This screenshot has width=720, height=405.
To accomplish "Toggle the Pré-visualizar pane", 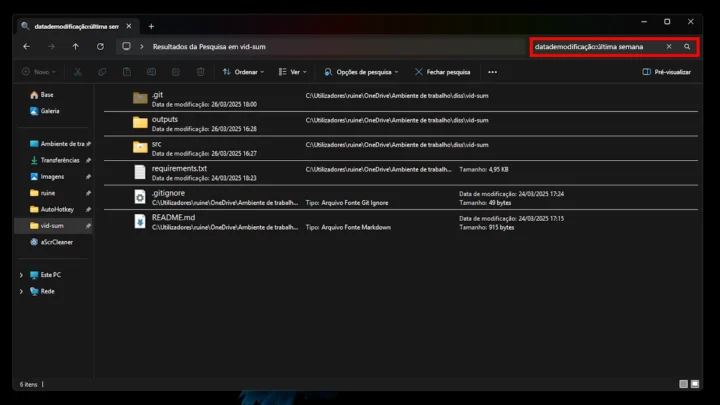I will click(667, 72).
